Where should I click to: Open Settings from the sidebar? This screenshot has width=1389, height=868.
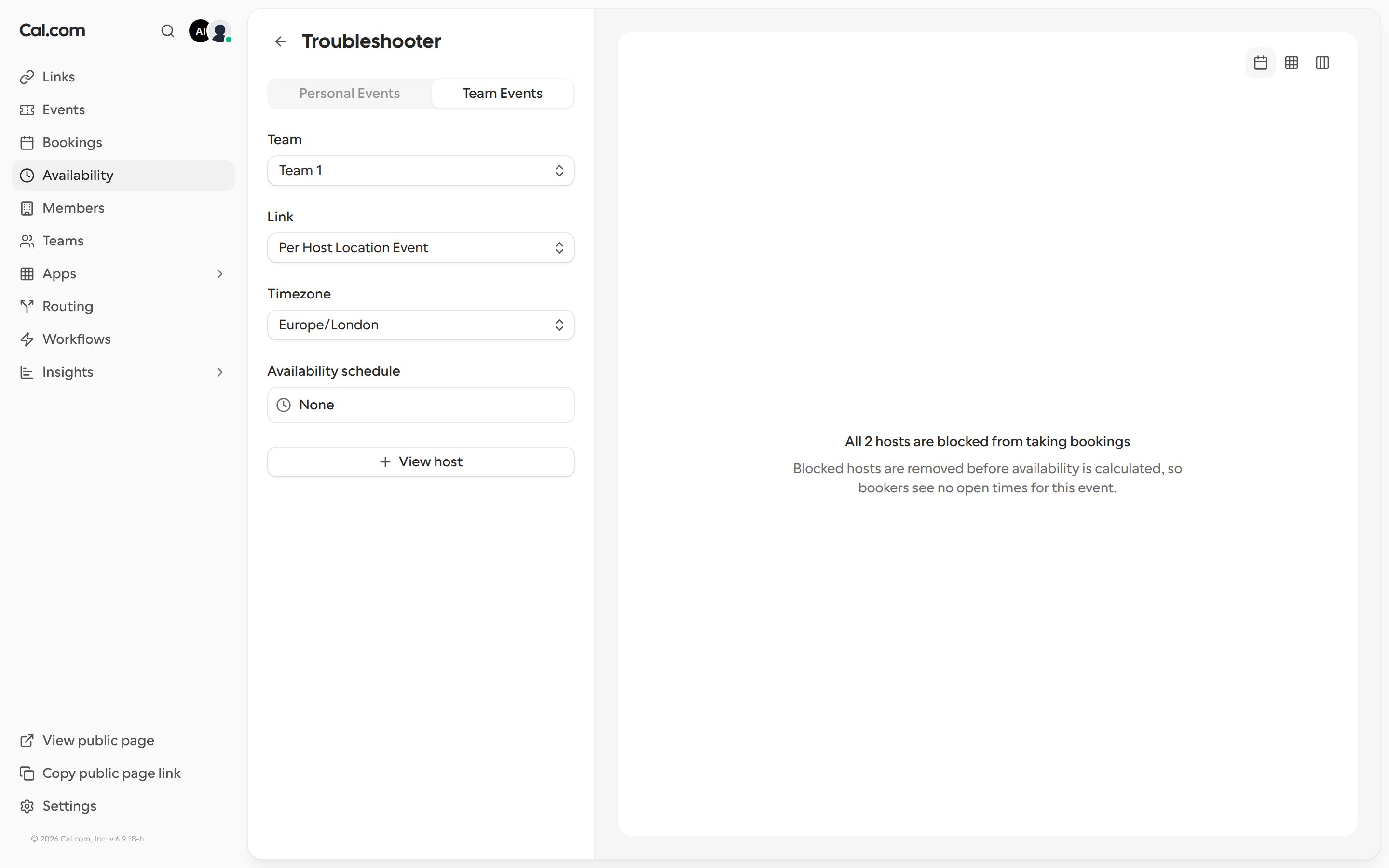(x=123, y=806)
